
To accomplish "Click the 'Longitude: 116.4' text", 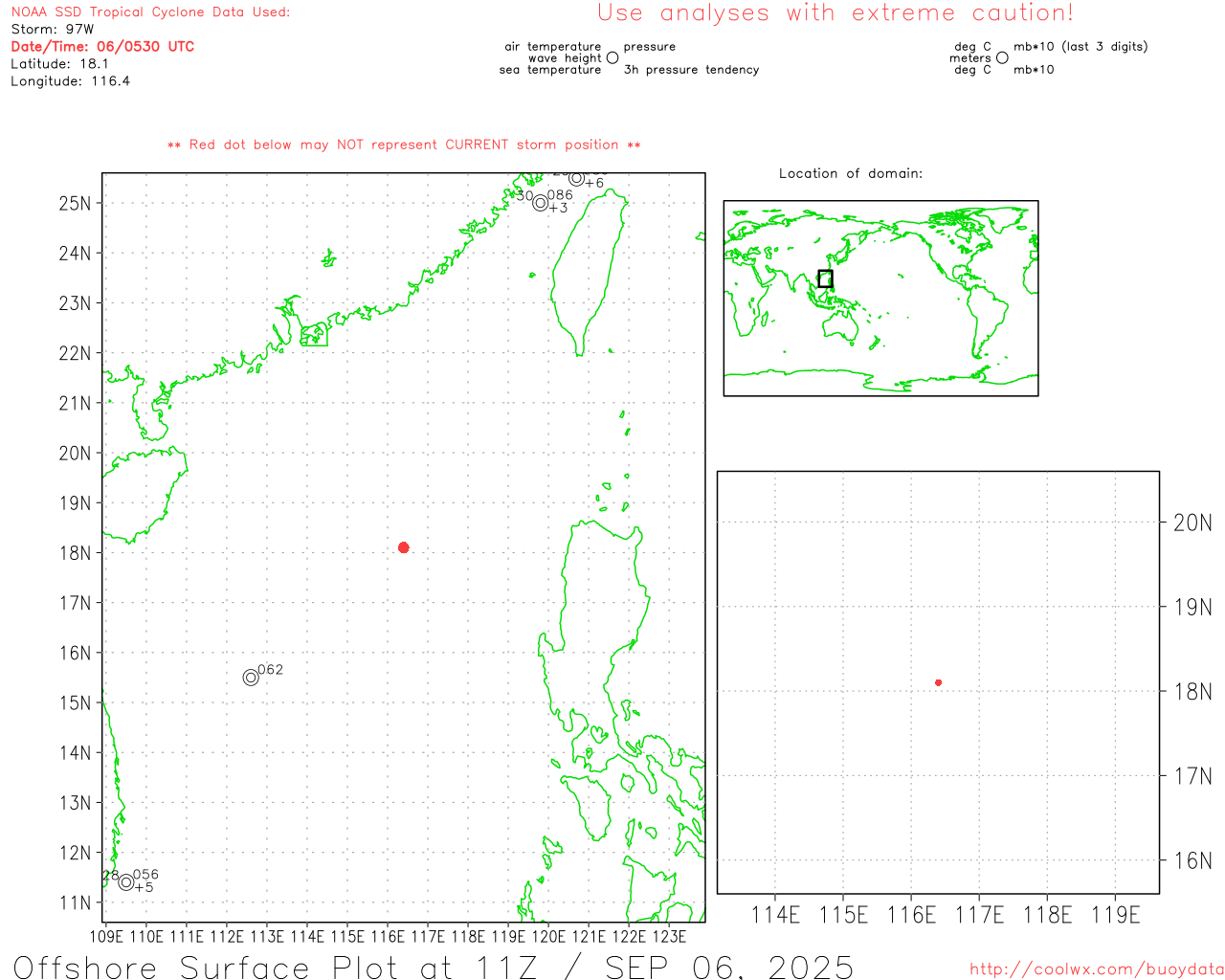I will coord(70,81).
